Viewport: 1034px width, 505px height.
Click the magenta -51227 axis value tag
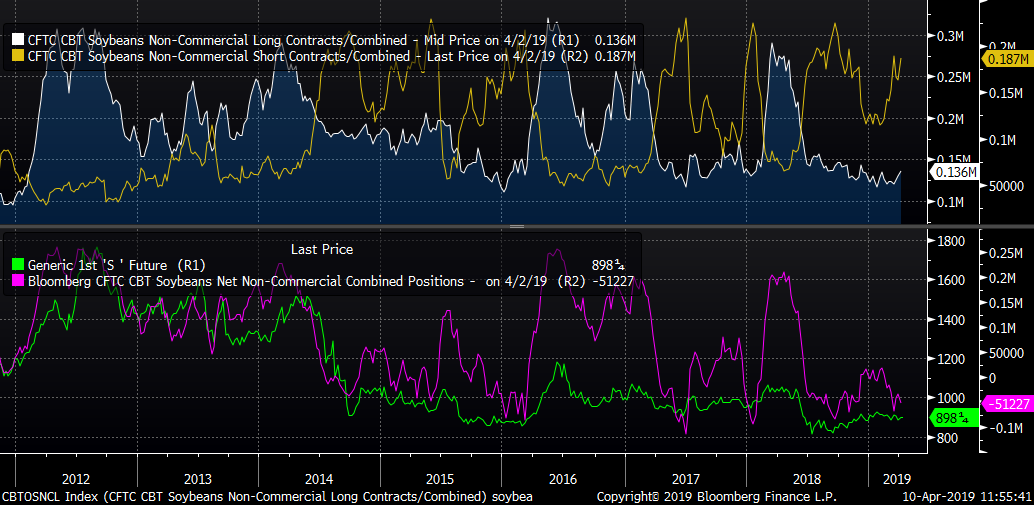pyautogui.click(x=1008, y=402)
